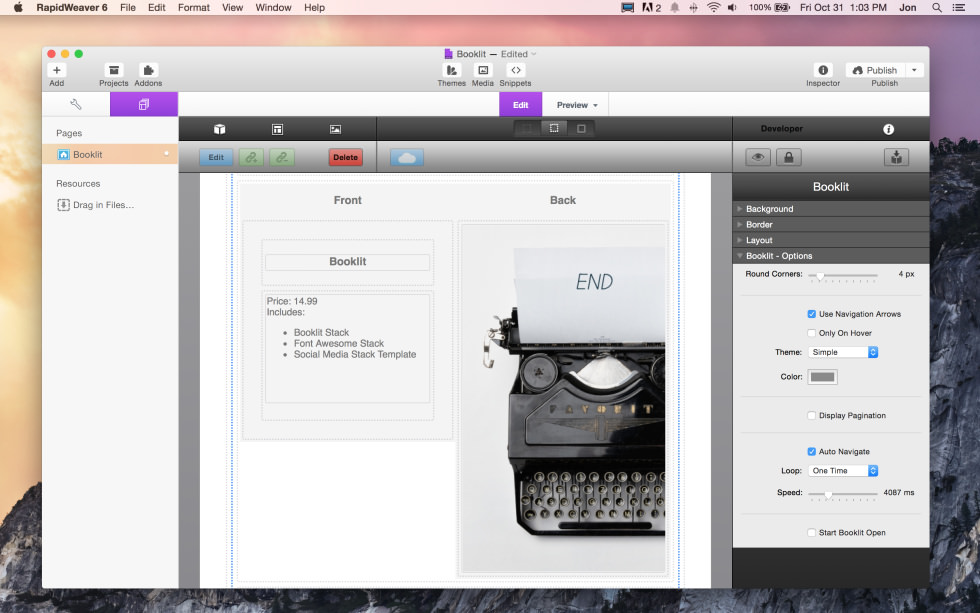Screen dimensions: 980x613
Task: Collapse the Booklit - Options section
Action: 831,256
